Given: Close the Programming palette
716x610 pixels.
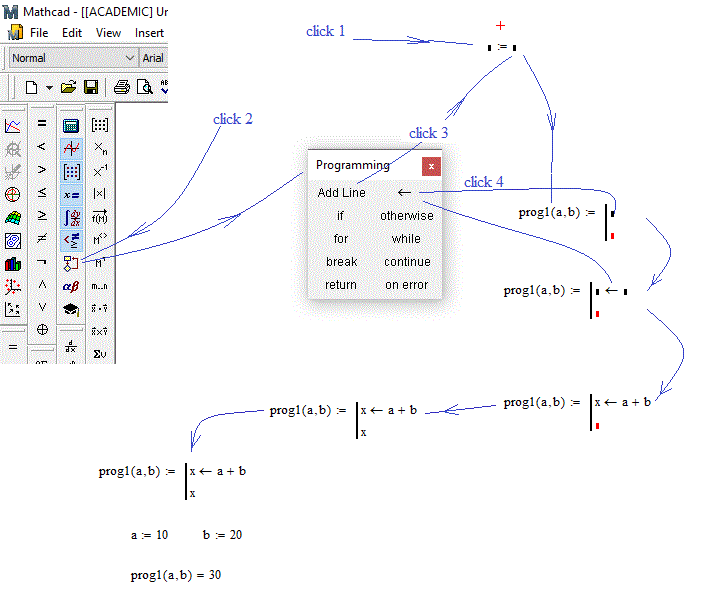Looking at the screenshot, I should point(431,167).
